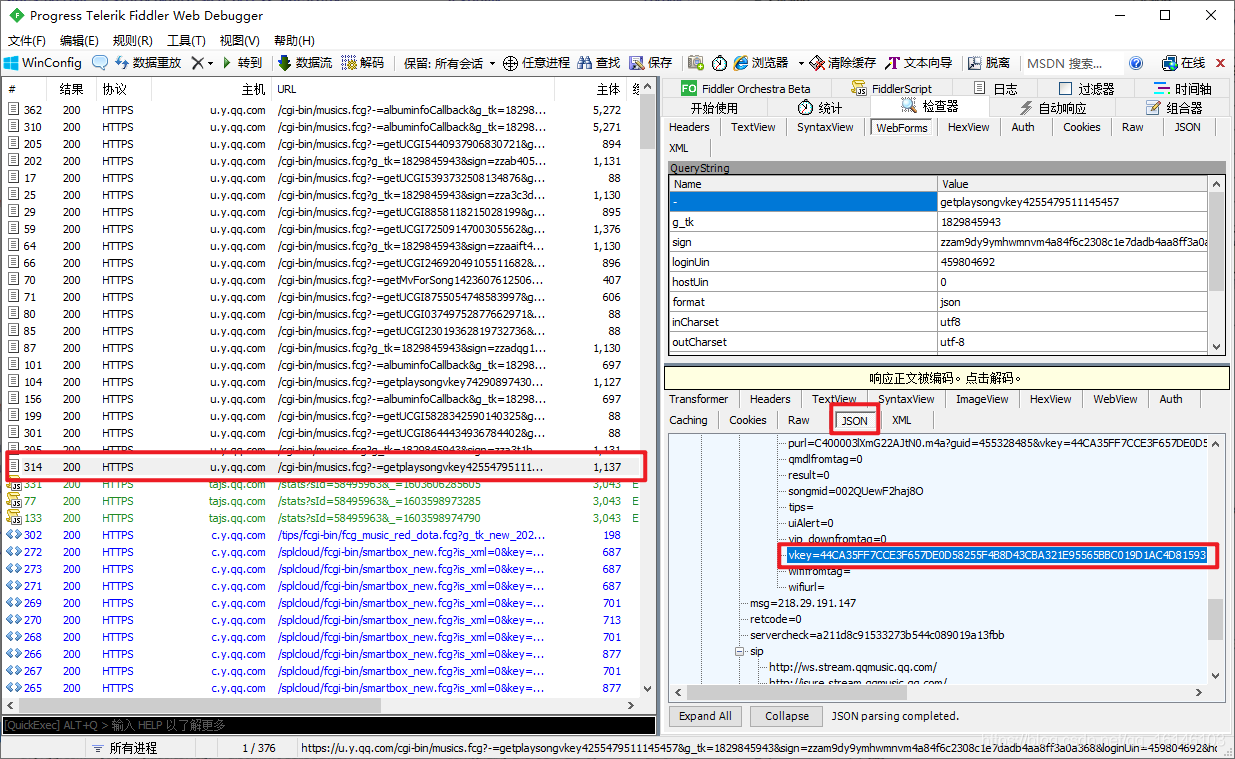Switch to the 组合器 composer tab
The height and width of the screenshot is (759, 1235).
(x=1174, y=107)
